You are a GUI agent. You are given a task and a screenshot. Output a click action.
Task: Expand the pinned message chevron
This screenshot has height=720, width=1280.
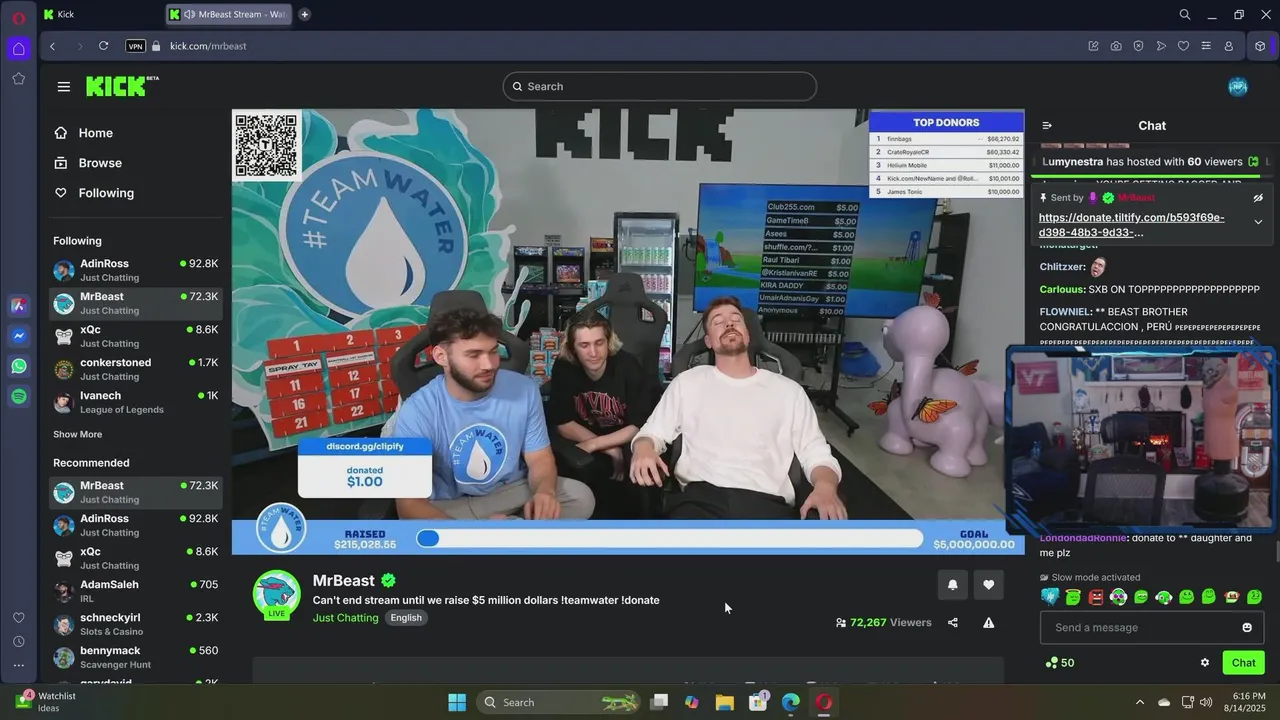pos(1258,222)
